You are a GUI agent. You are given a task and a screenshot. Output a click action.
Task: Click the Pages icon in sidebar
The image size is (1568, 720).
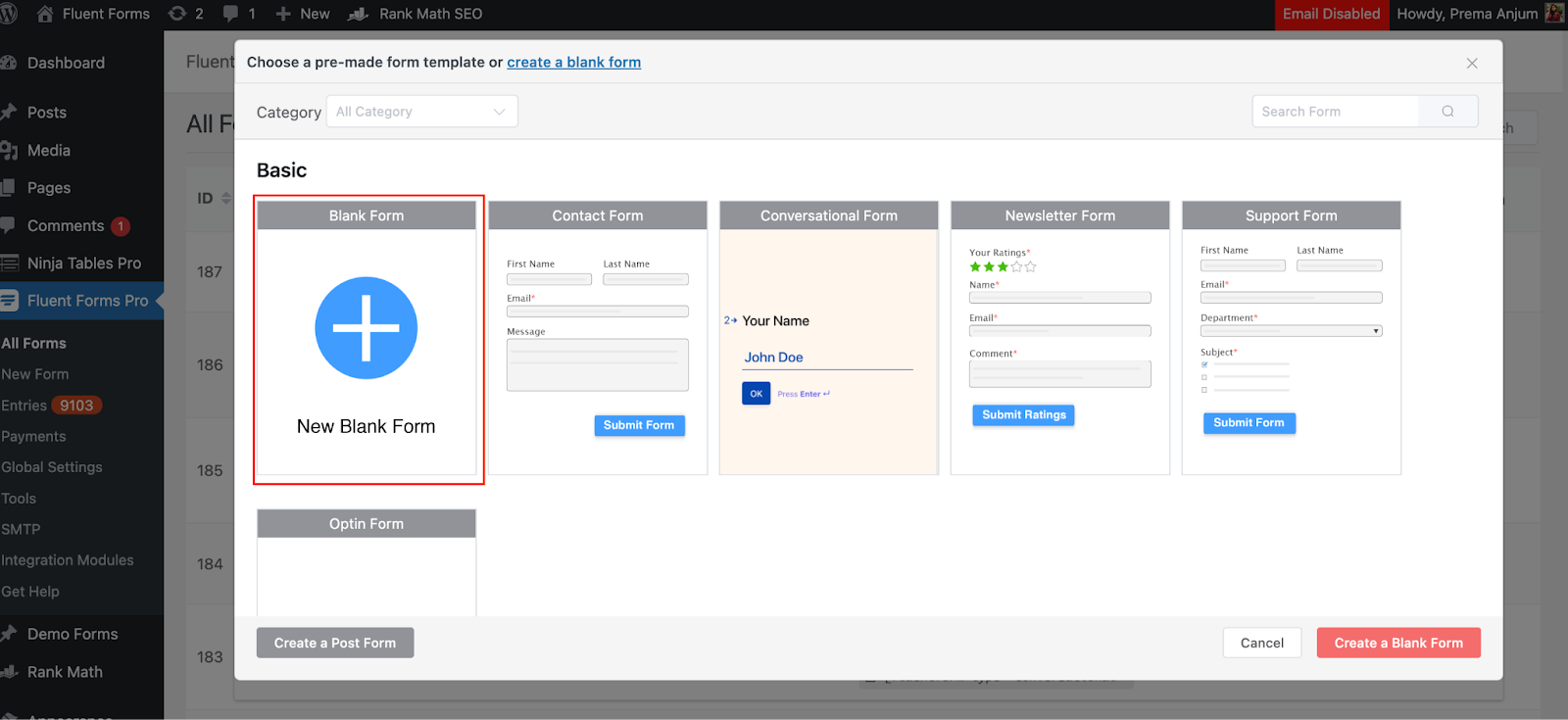click(x=9, y=187)
